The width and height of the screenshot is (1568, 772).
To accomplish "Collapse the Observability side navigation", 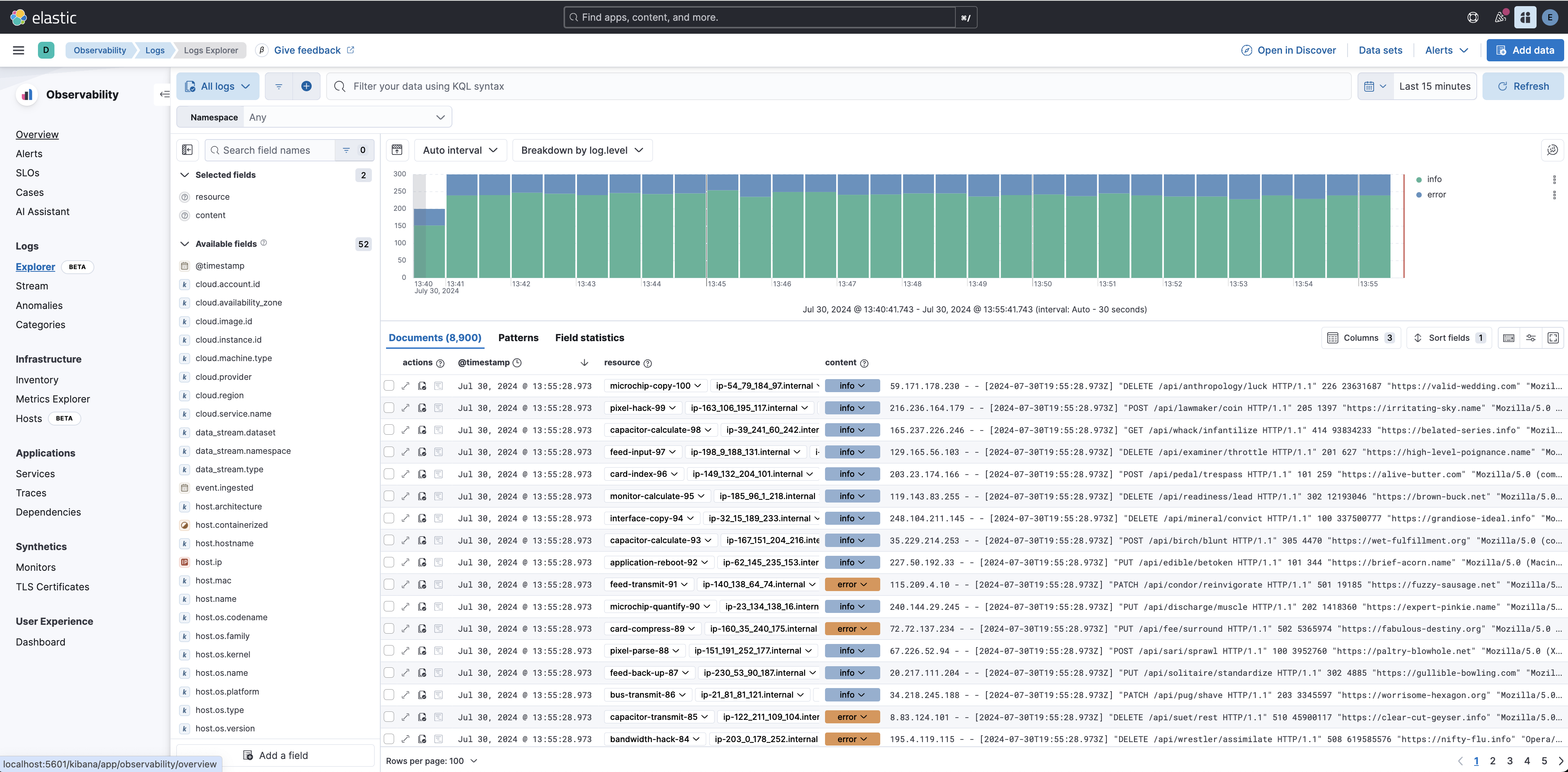I will point(164,94).
